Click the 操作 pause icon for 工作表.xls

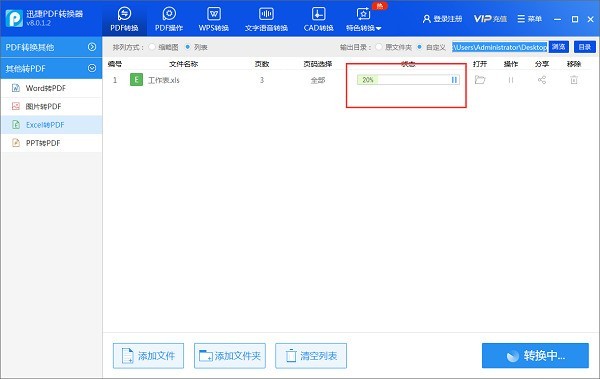pos(511,80)
